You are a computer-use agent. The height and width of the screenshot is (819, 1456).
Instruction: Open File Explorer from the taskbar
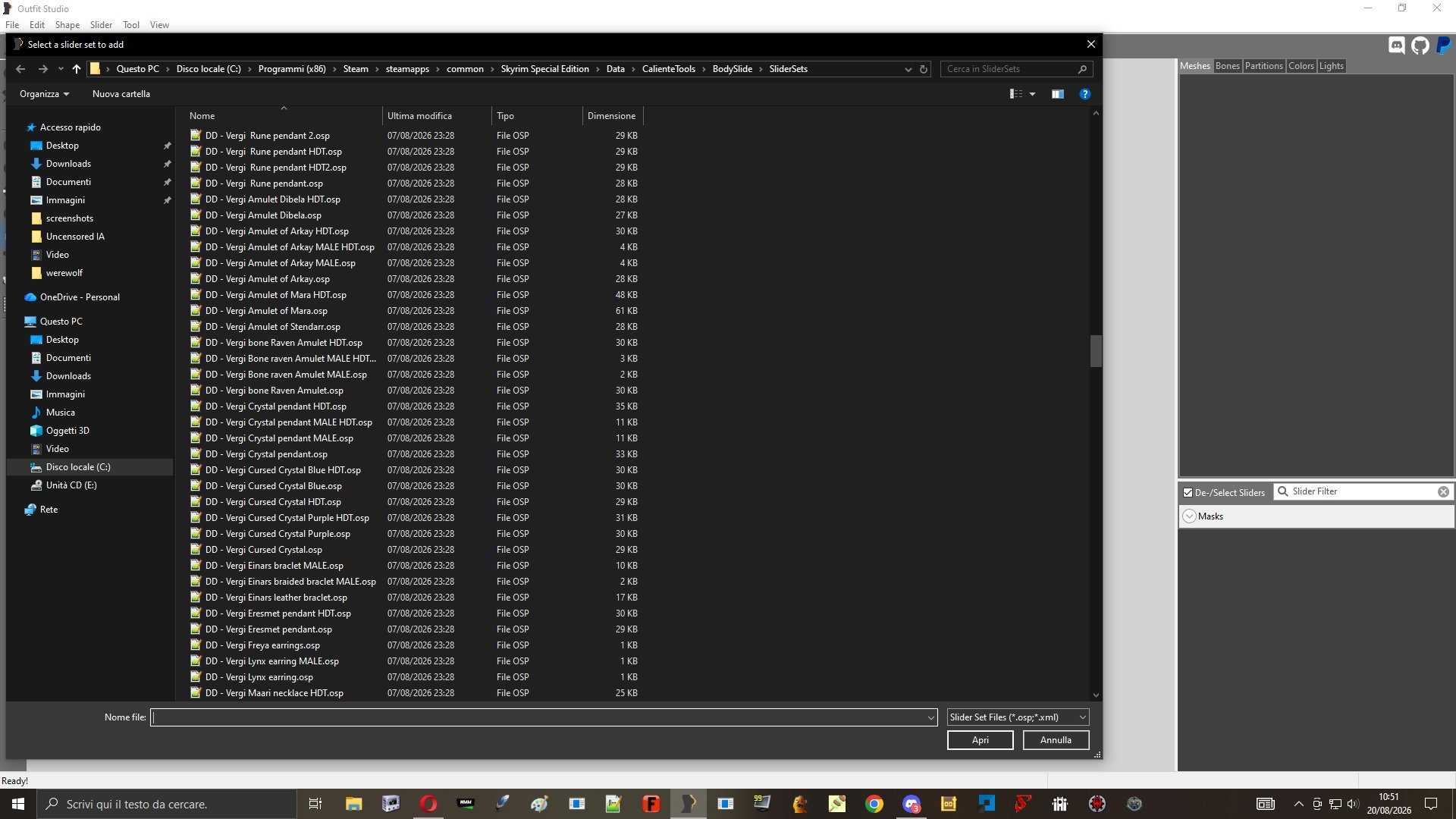pos(353,804)
